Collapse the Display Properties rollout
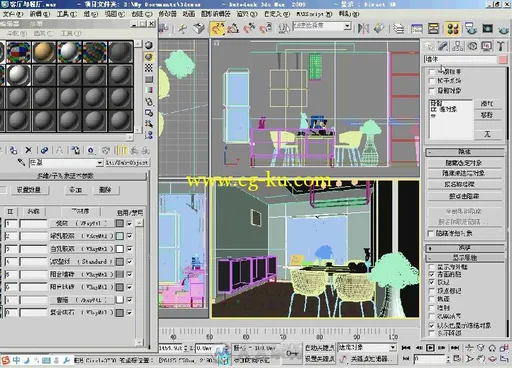 click(465, 258)
